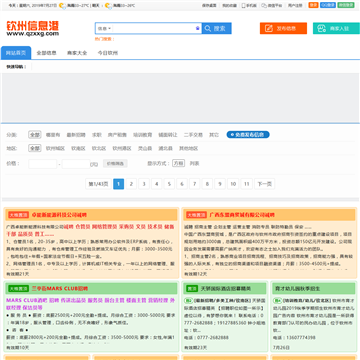Image resolution: width=360 pixels, height=360 pixels.
Task: Filter area by 钦北区
Action: (x=99, y=148)
